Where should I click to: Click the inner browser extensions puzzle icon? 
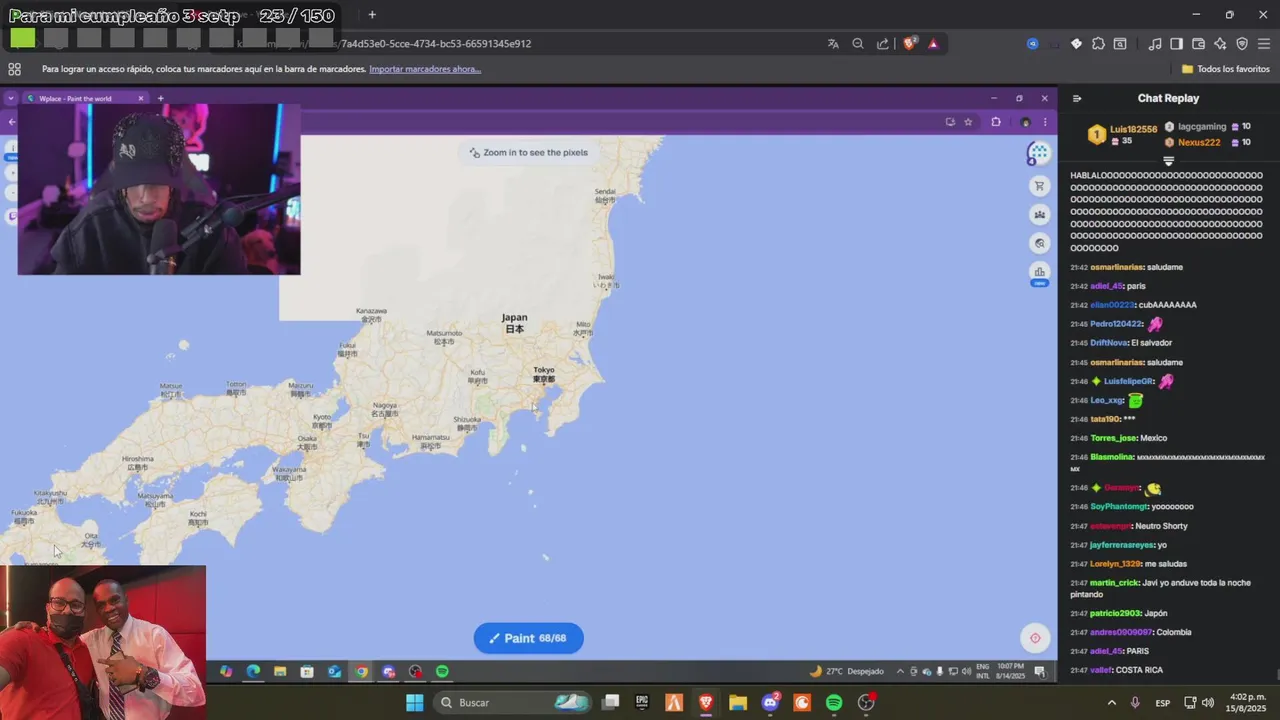point(996,122)
